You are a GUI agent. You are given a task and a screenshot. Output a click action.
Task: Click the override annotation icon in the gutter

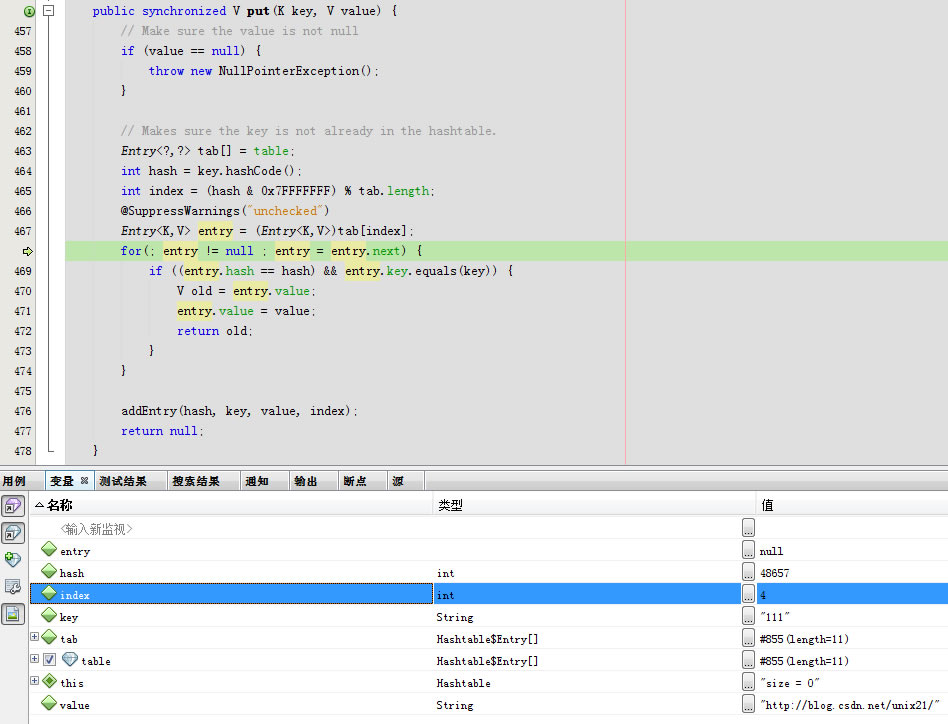coord(28,11)
